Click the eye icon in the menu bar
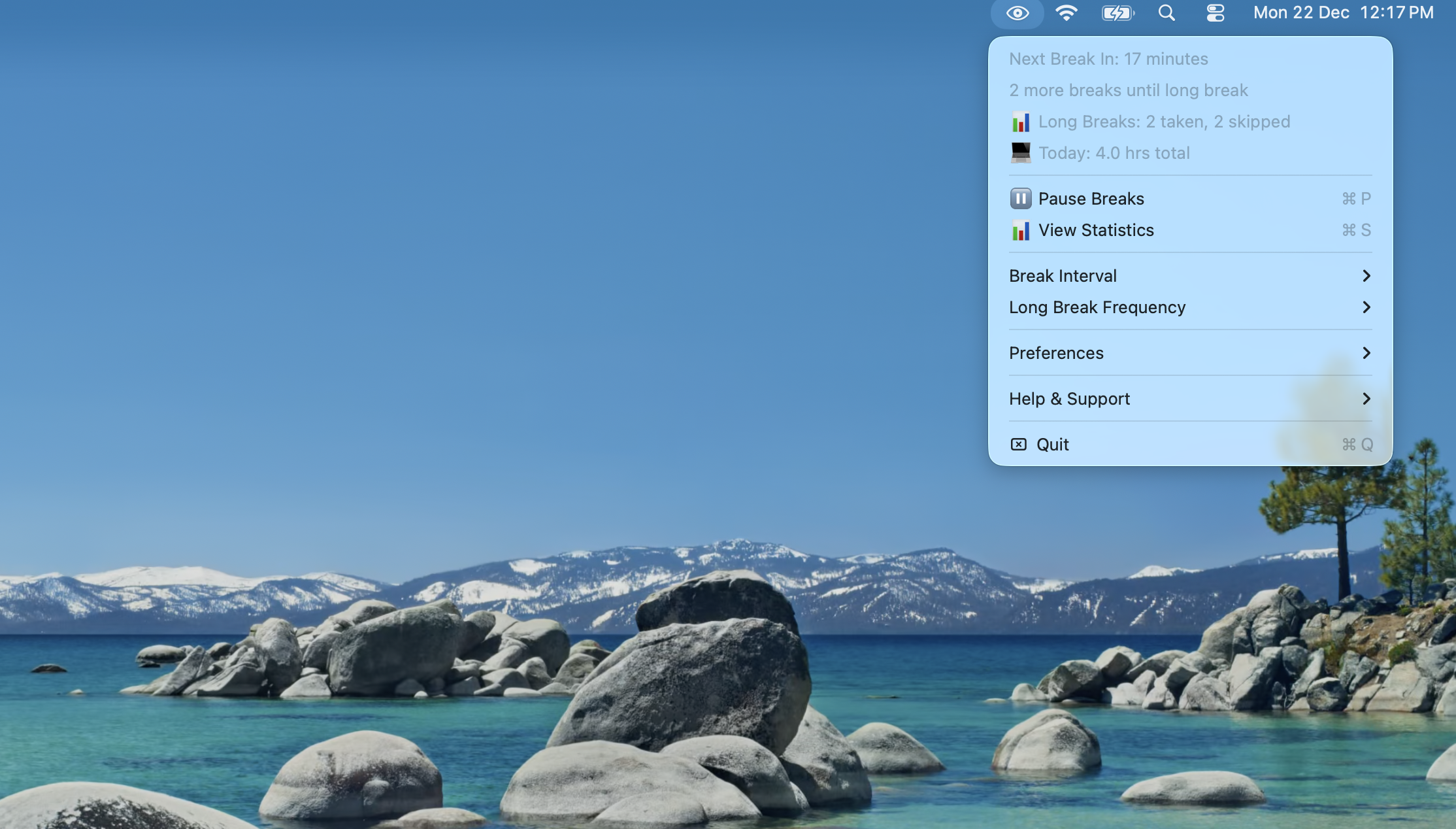Viewport: 1456px width, 829px height. [1017, 12]
